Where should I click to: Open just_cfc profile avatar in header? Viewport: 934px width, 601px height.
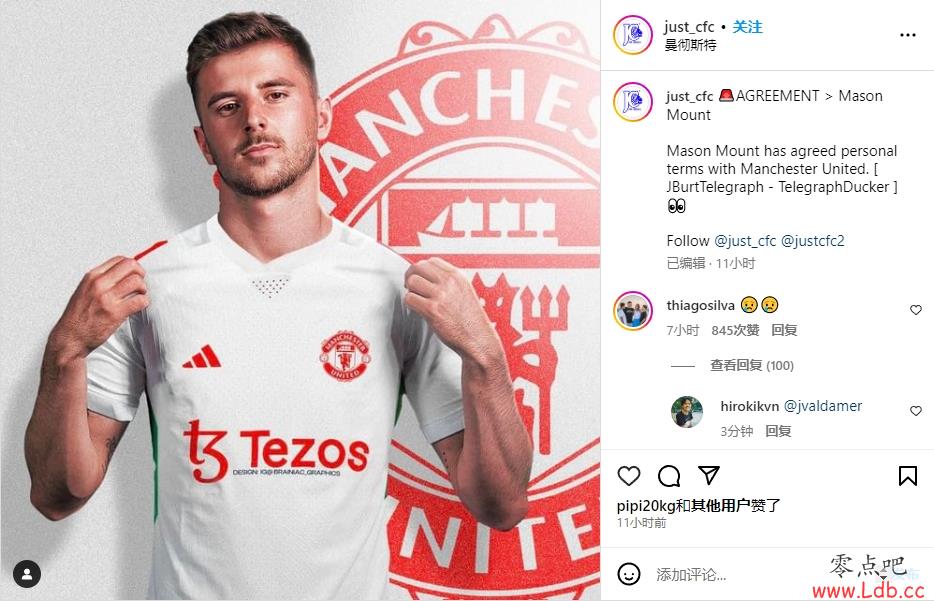coord(633,35)
